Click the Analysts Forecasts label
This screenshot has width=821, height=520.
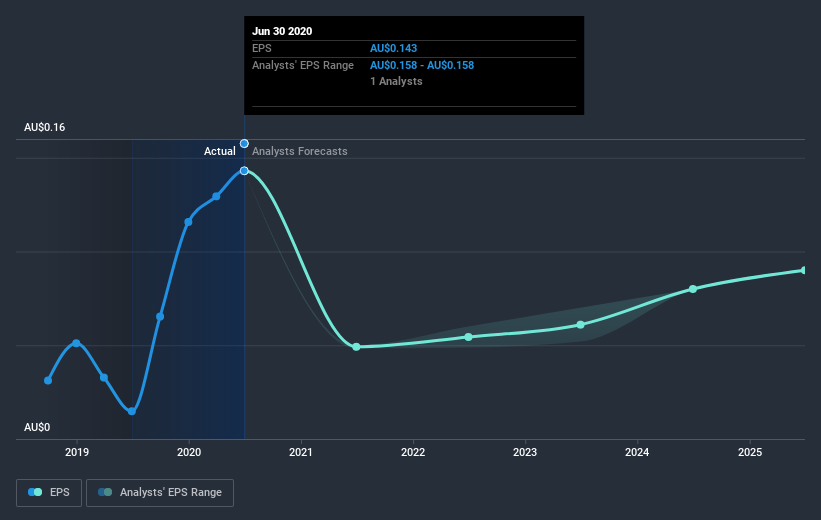pyautogui.click(x=299, y=151)
